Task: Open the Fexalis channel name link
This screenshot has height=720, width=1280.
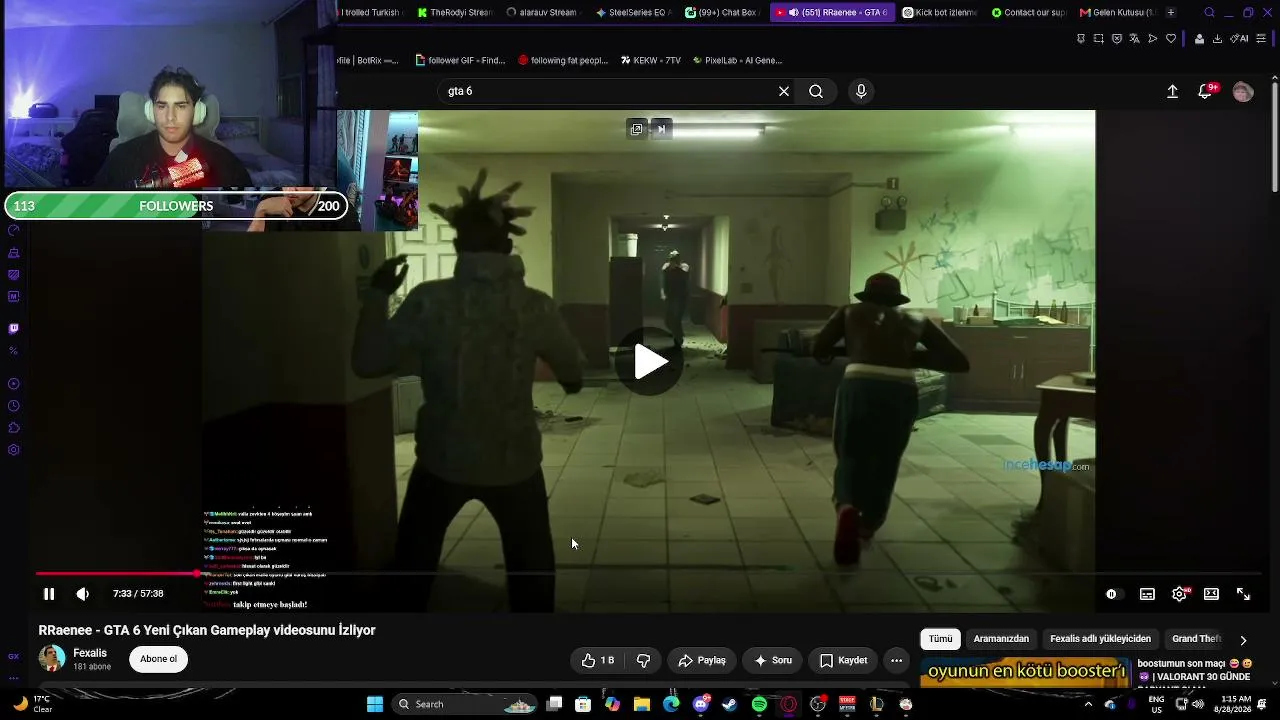Action: (90, 653)
